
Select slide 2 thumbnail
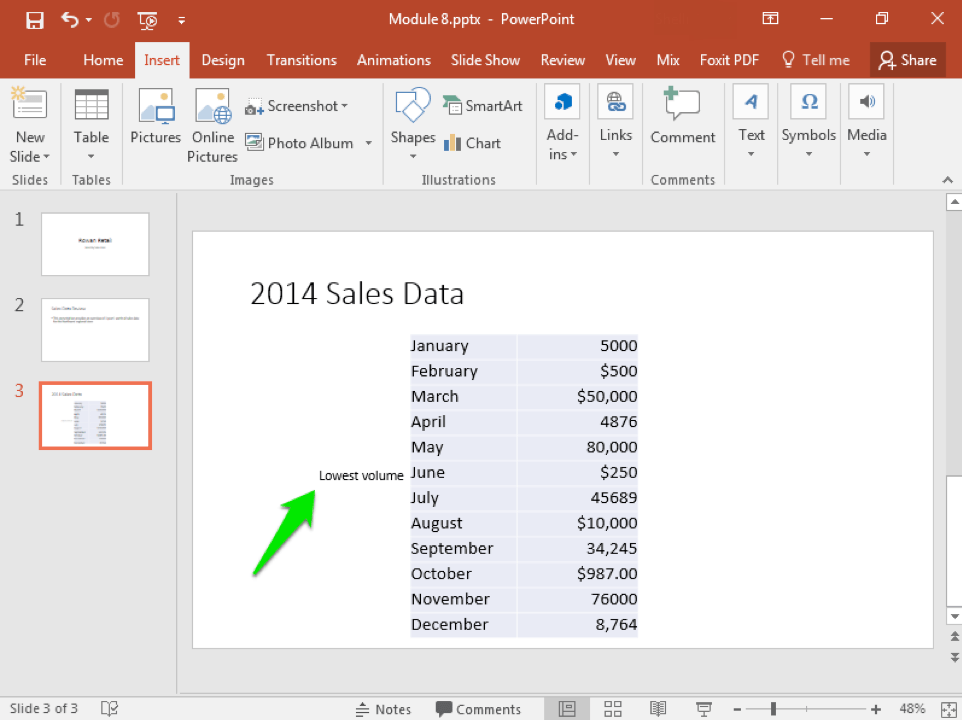95,330
